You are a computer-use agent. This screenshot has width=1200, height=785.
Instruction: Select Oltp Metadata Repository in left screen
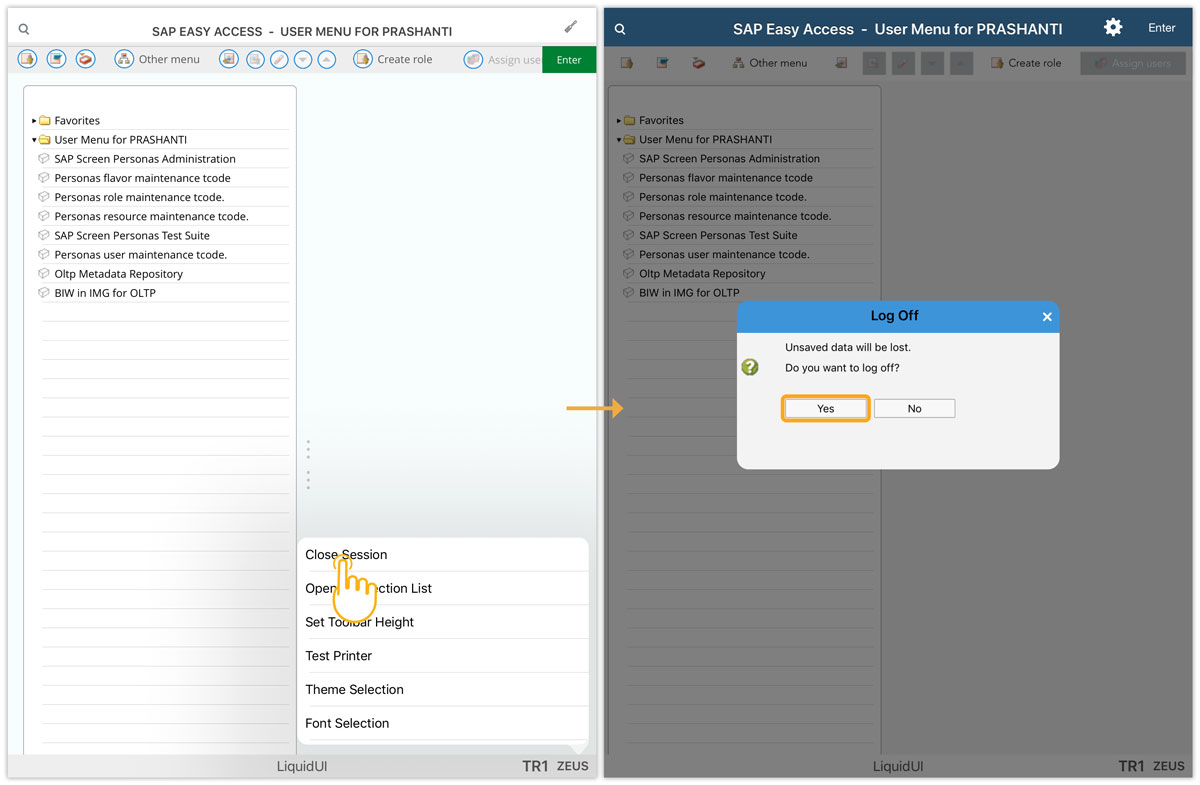click(x=119, y=274)
